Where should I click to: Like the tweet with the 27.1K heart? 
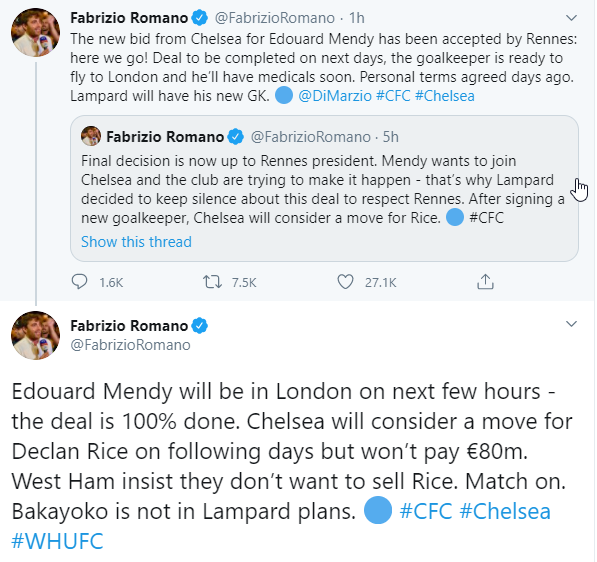click(345, 282)
